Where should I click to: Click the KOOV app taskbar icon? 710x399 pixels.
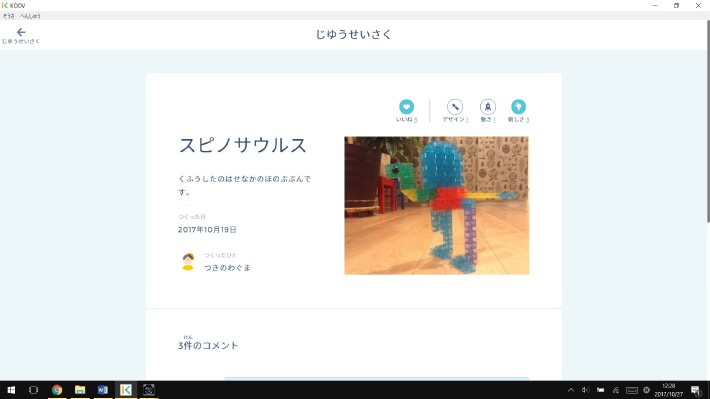126,390
